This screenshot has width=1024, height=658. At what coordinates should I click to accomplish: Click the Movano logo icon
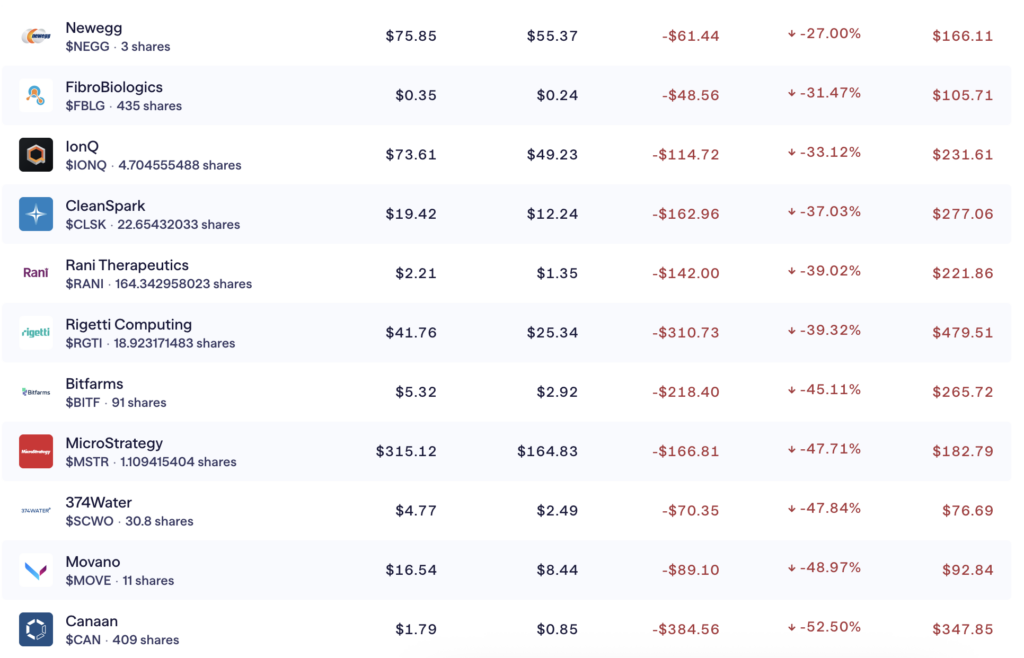tap(36, 570)
